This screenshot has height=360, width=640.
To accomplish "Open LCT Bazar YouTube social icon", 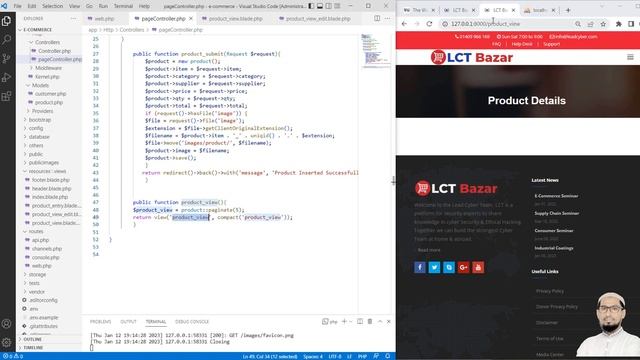I will click(x=478, y=267).
